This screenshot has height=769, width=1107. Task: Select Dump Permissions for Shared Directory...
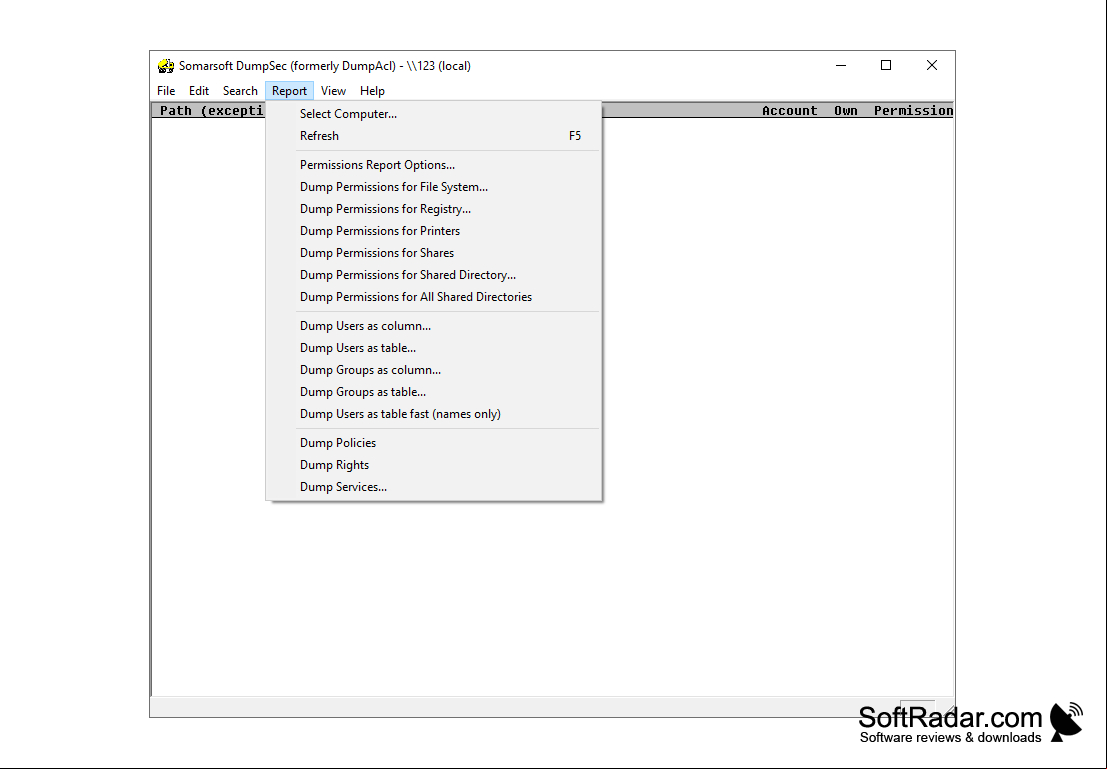433,274
